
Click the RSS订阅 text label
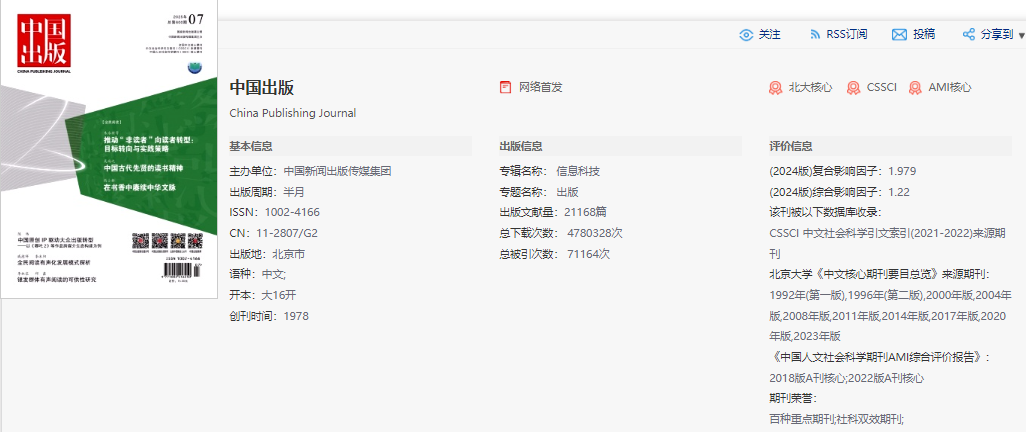pyautogui.click(x=847, y=34)
